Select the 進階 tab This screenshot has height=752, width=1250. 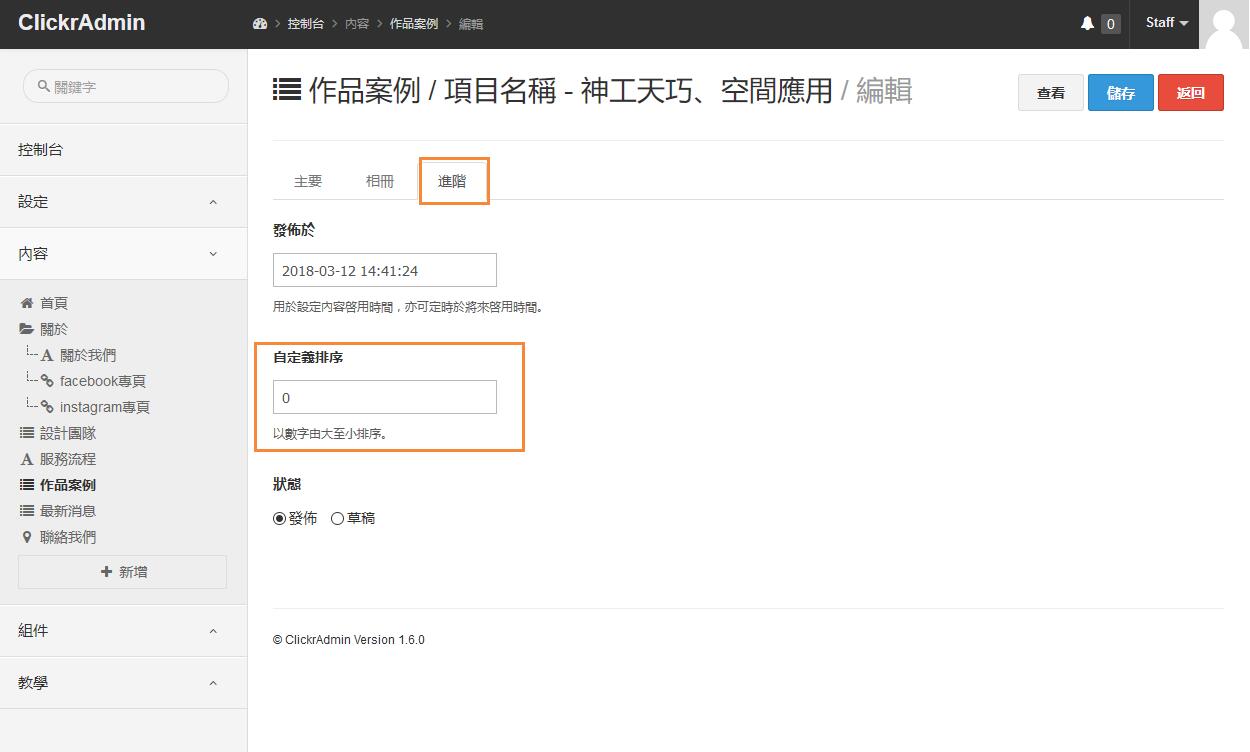[452, 181]
